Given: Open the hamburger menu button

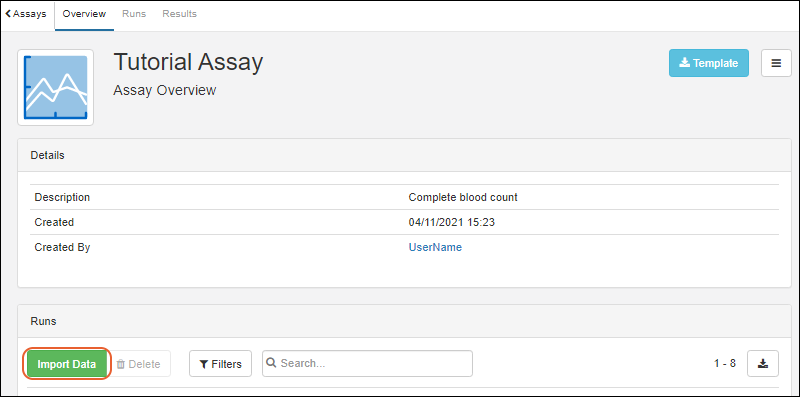Looking at the screenshot, I should point(776,63).
